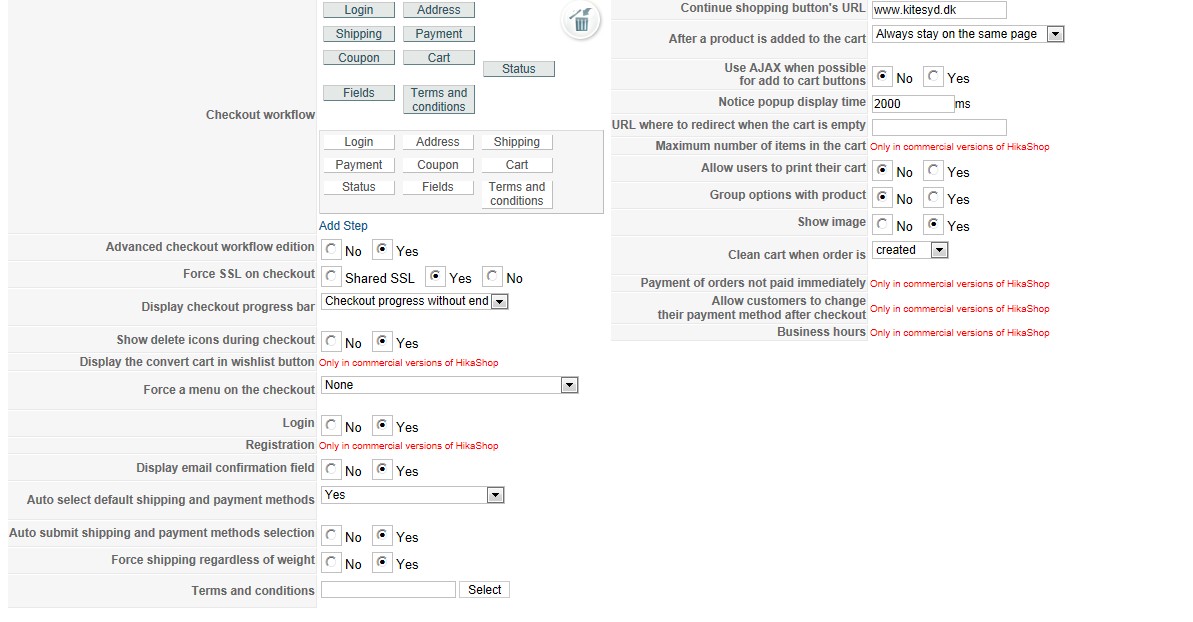Viewport: 1193px width, 622px height.
Task: Turn off Show delete icons during checkout
Action: point(332,342)
